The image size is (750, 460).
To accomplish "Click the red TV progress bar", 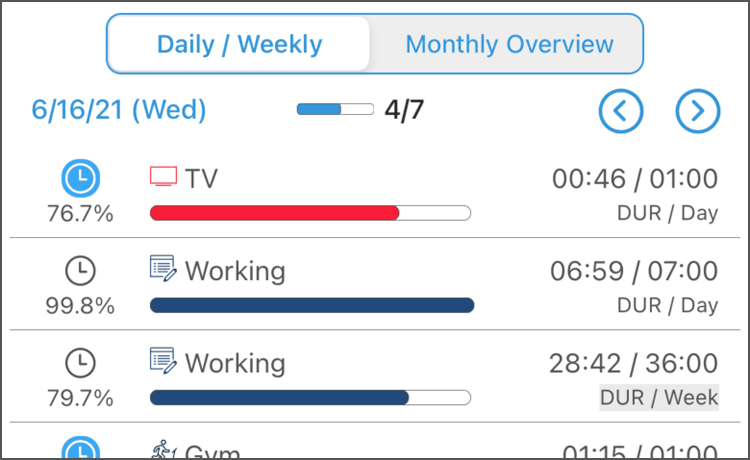I will click(x=310, y=213).
